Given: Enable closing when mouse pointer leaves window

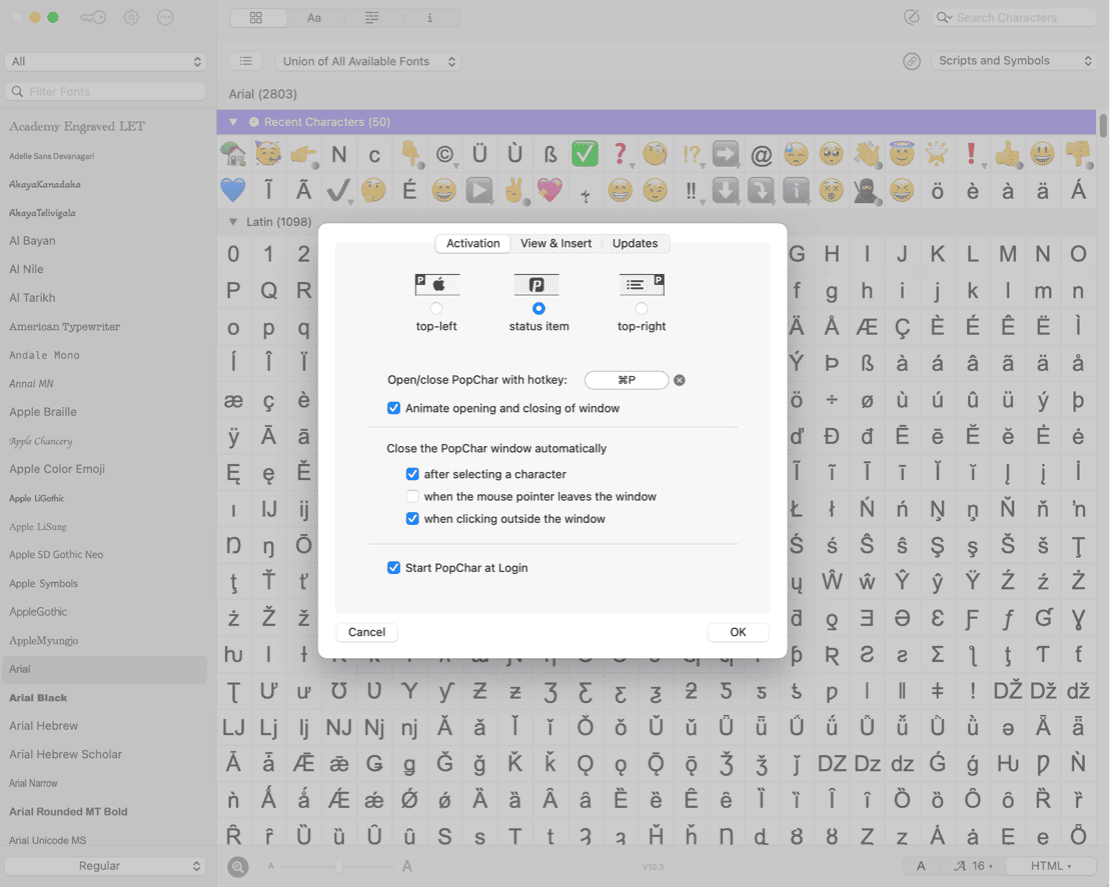Looking at the screenshot, I should [412, 496].
